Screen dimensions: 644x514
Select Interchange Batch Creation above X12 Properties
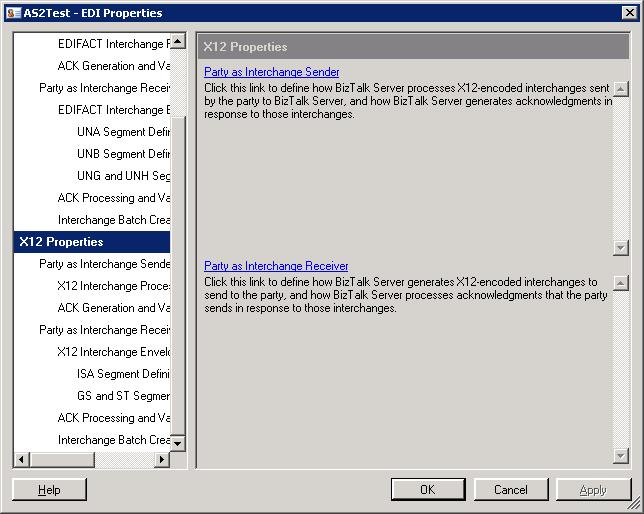[x=114, y=220]
